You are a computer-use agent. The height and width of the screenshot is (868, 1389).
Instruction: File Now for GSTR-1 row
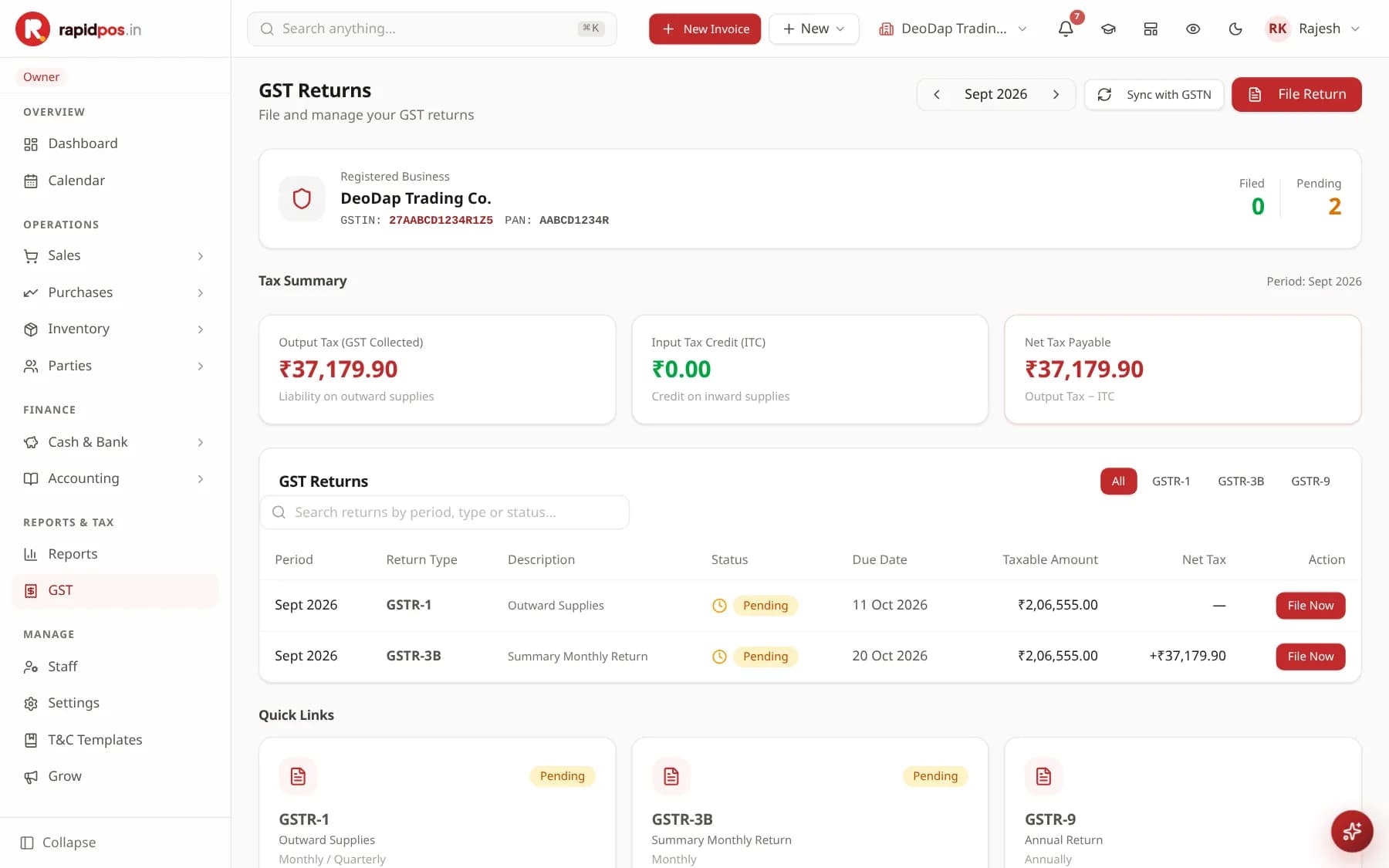pos(1310,606)
